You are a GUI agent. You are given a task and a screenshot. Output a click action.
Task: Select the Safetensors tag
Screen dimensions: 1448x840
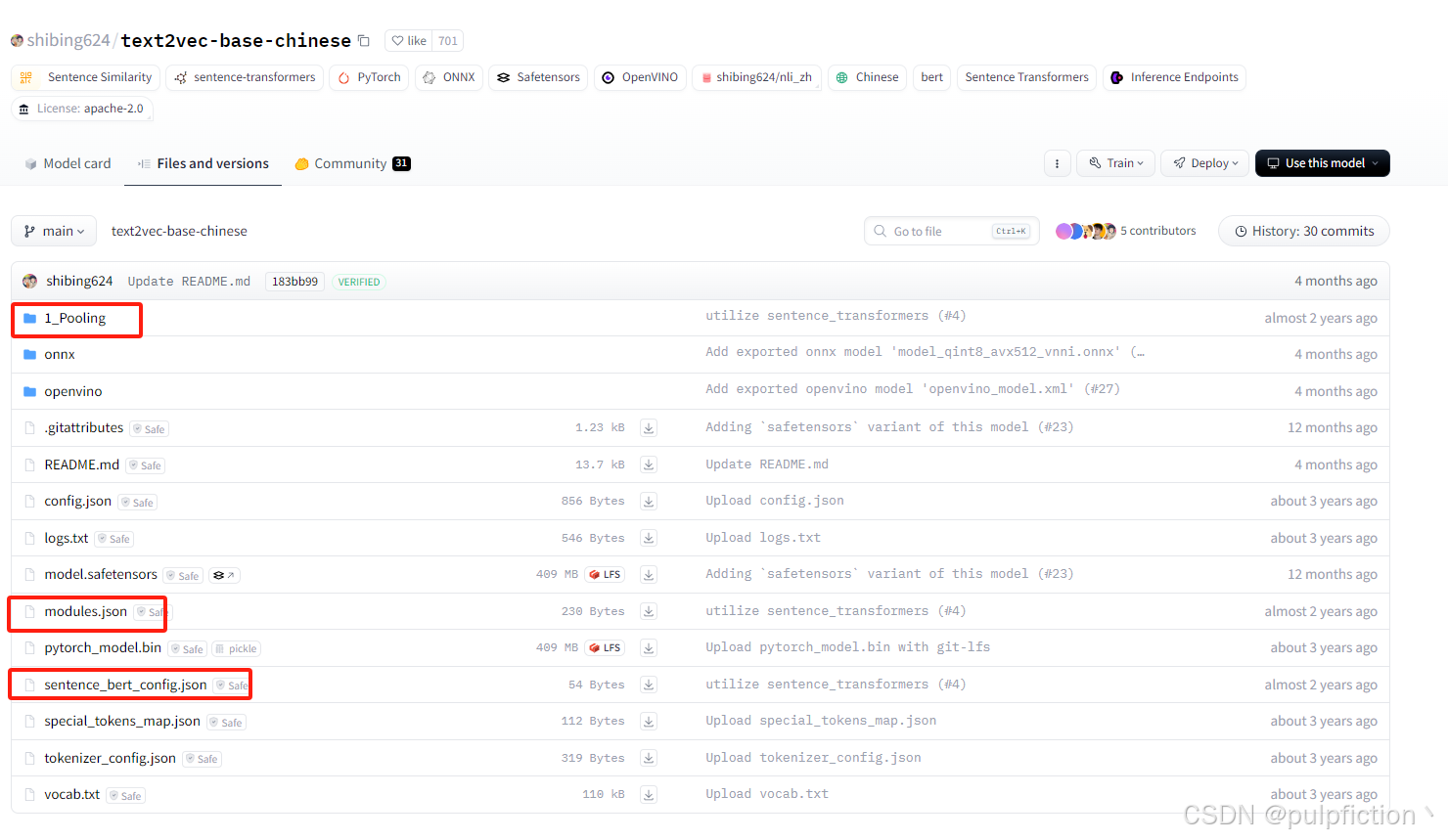click(538, 77)
